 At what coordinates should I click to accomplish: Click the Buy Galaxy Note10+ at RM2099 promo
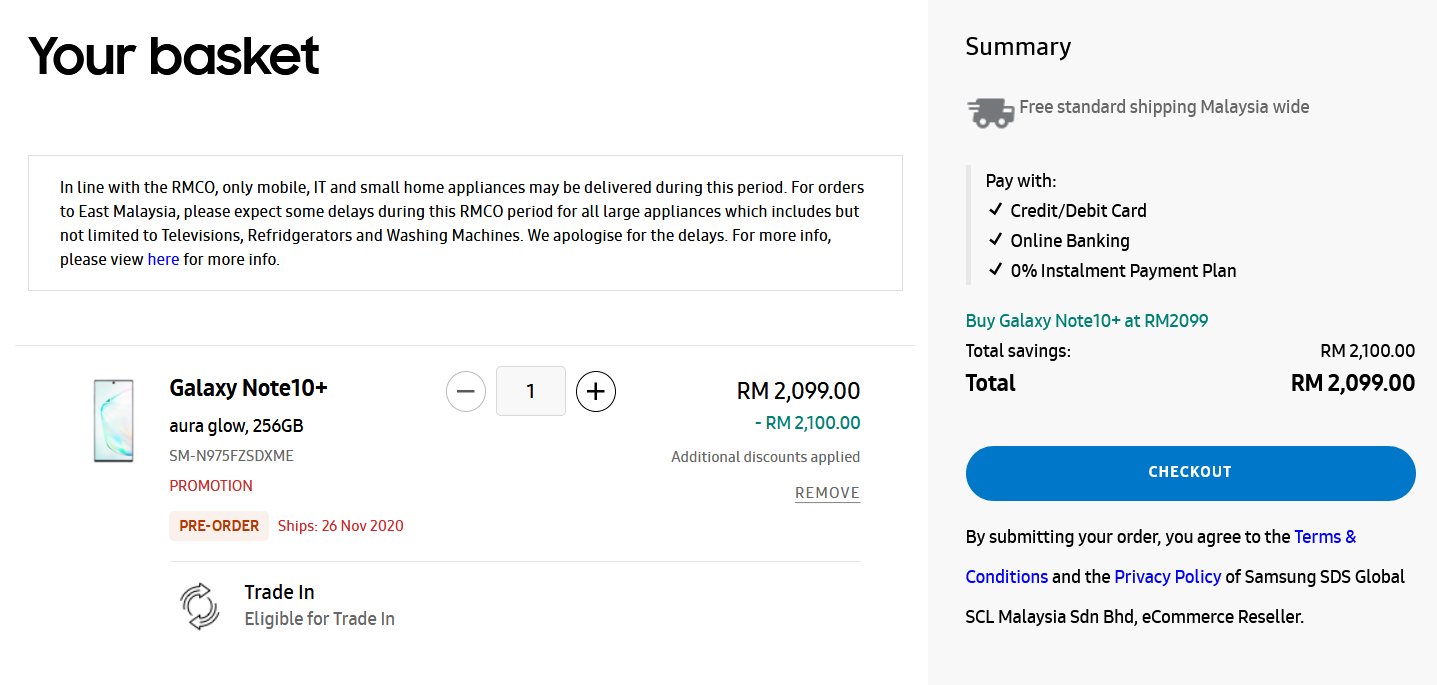(1087, 321)
